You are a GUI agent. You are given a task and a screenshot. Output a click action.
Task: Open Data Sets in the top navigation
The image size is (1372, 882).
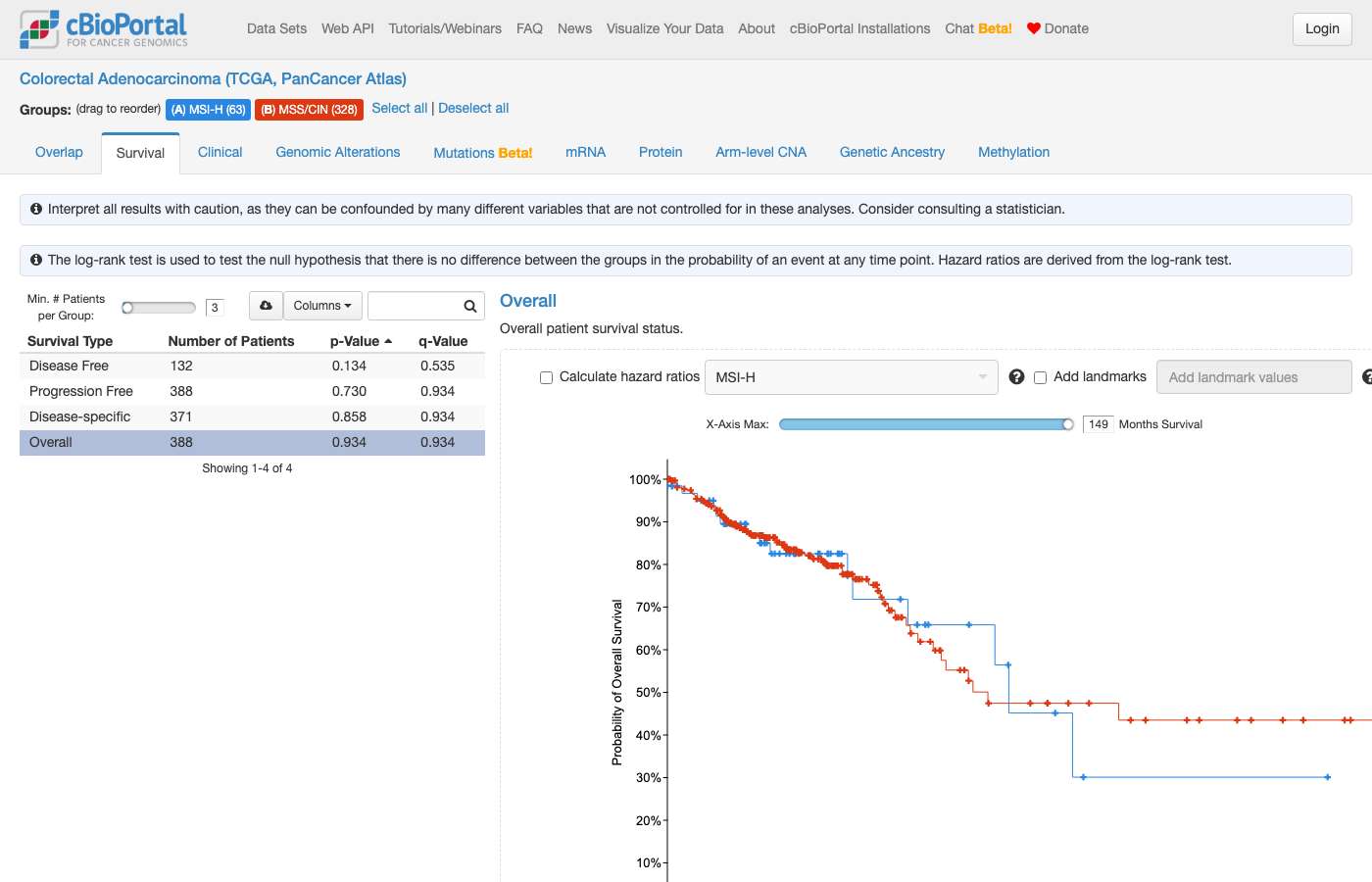tap(276, 28)
